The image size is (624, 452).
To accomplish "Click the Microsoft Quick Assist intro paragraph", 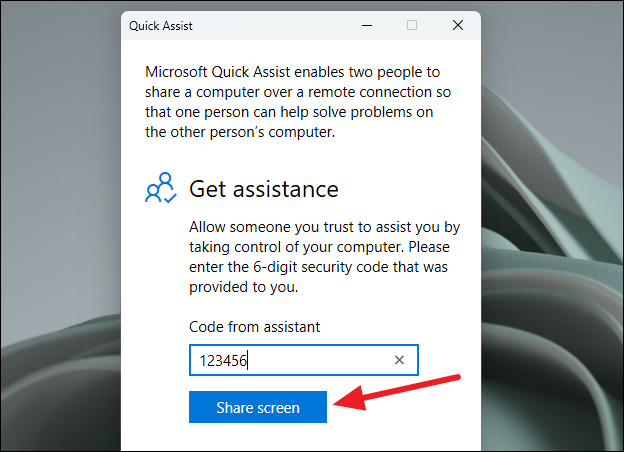I will click(298, 102).
